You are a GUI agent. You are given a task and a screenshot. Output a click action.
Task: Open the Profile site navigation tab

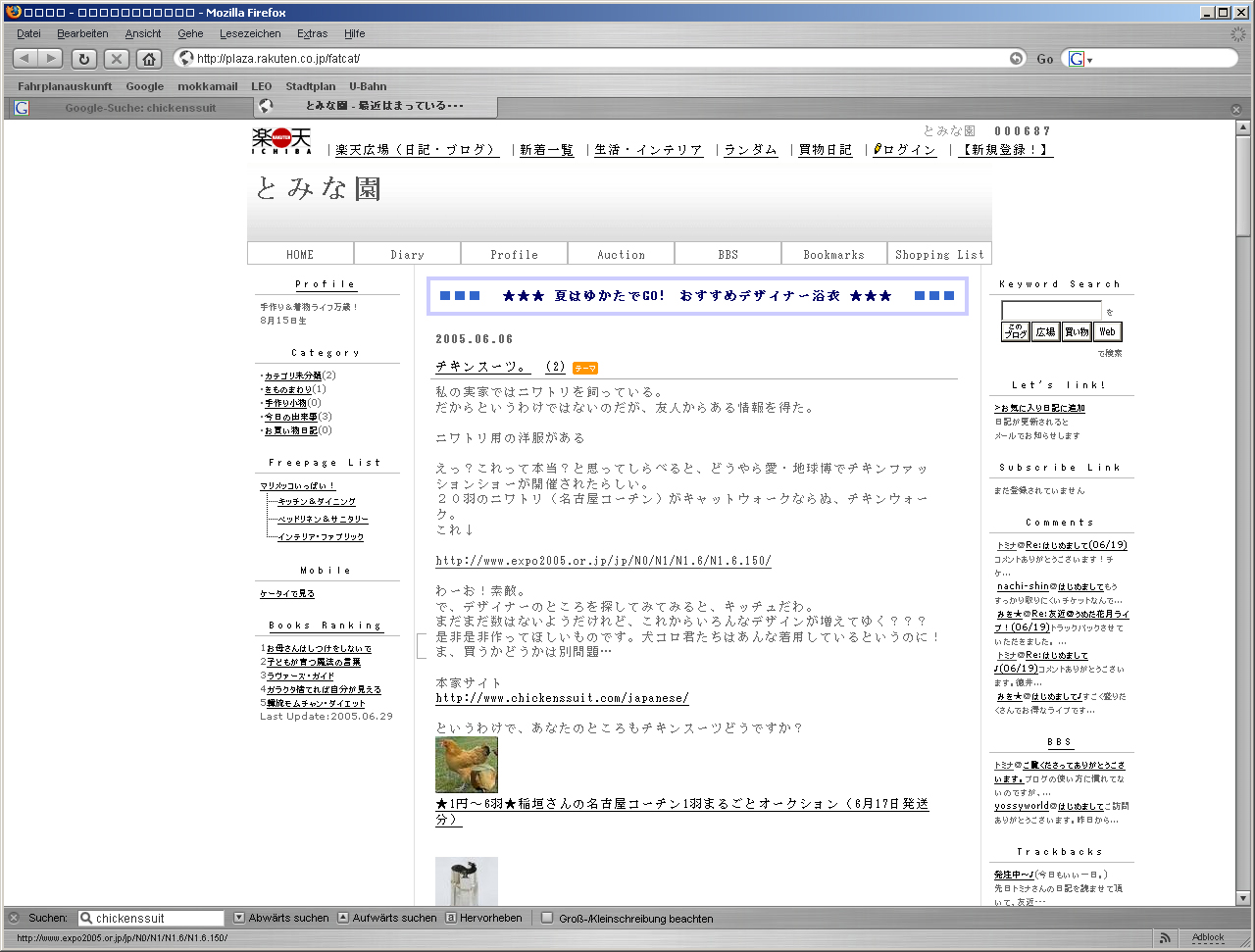click(x=514, y=254)
